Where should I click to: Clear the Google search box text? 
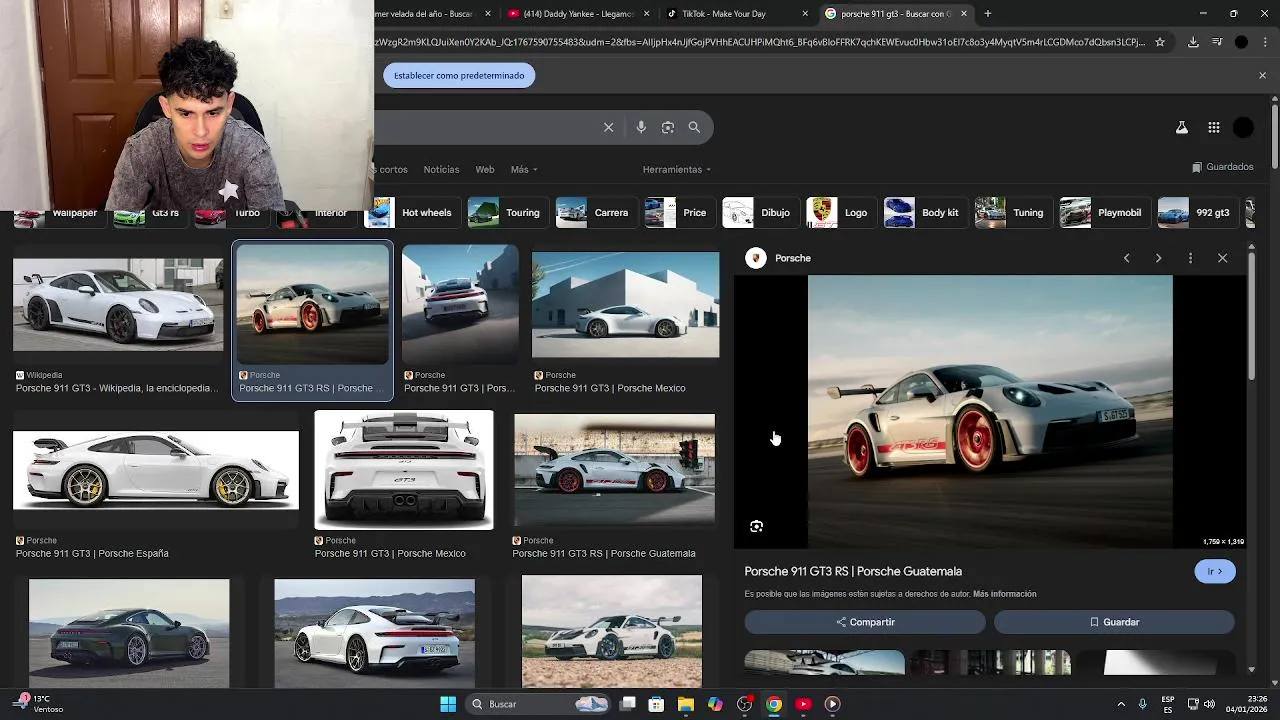pyautogui.click(x=608, y=127)
